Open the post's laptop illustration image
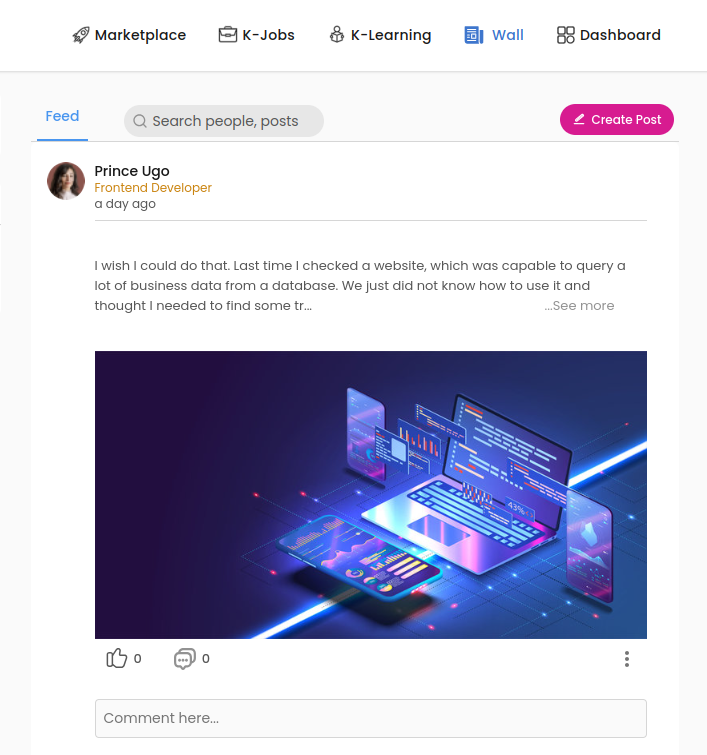Viewport: 707px width, 755px height. 371,495
